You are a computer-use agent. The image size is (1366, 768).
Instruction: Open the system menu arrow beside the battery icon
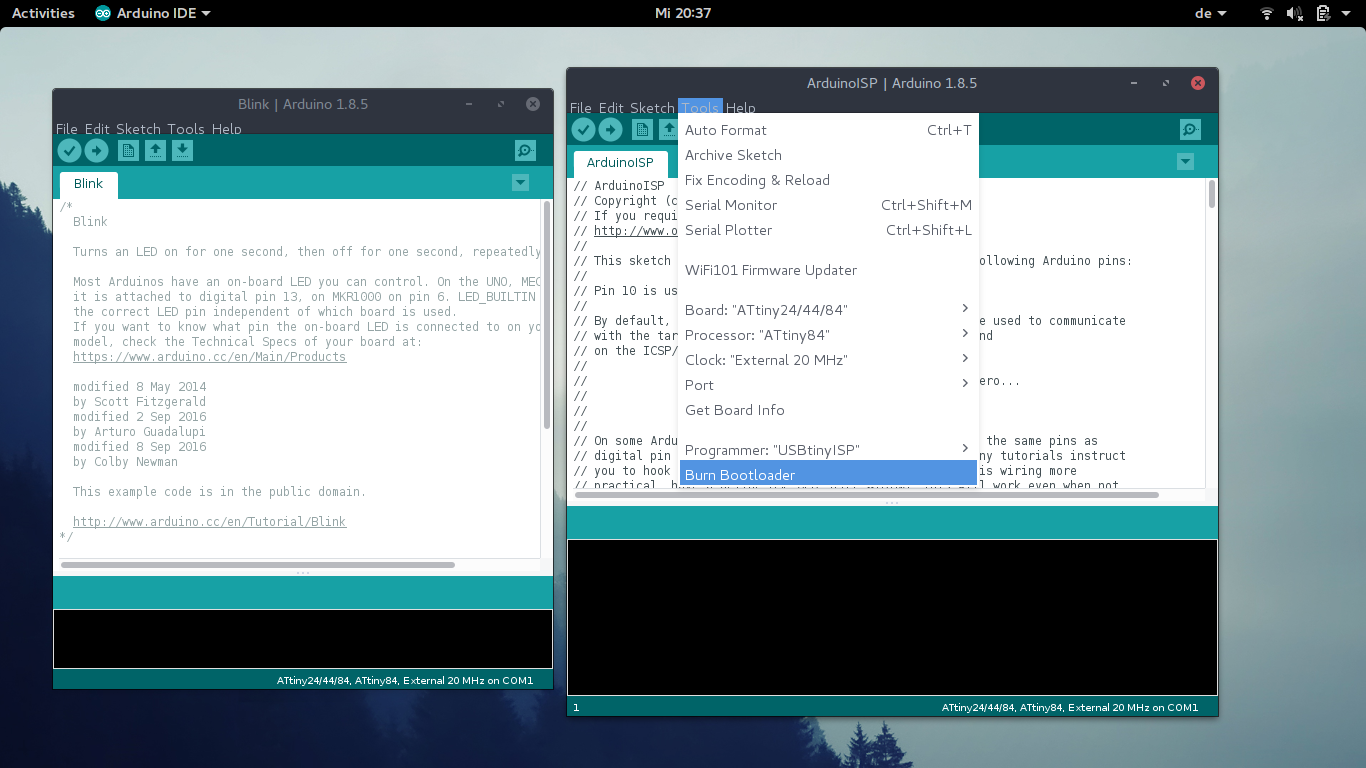pos(1346,13)
